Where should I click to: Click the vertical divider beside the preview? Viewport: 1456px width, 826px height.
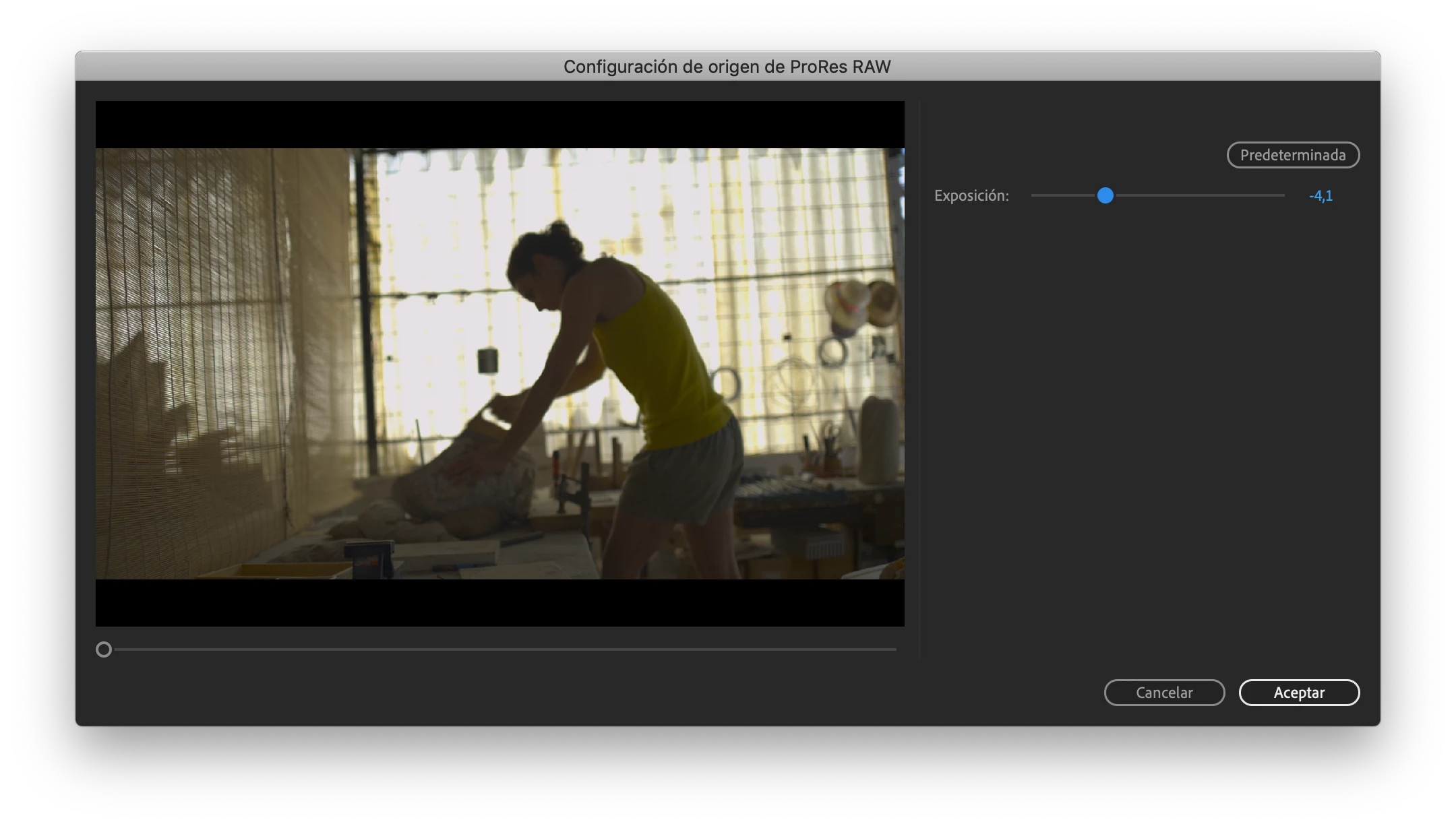(920, 377)
